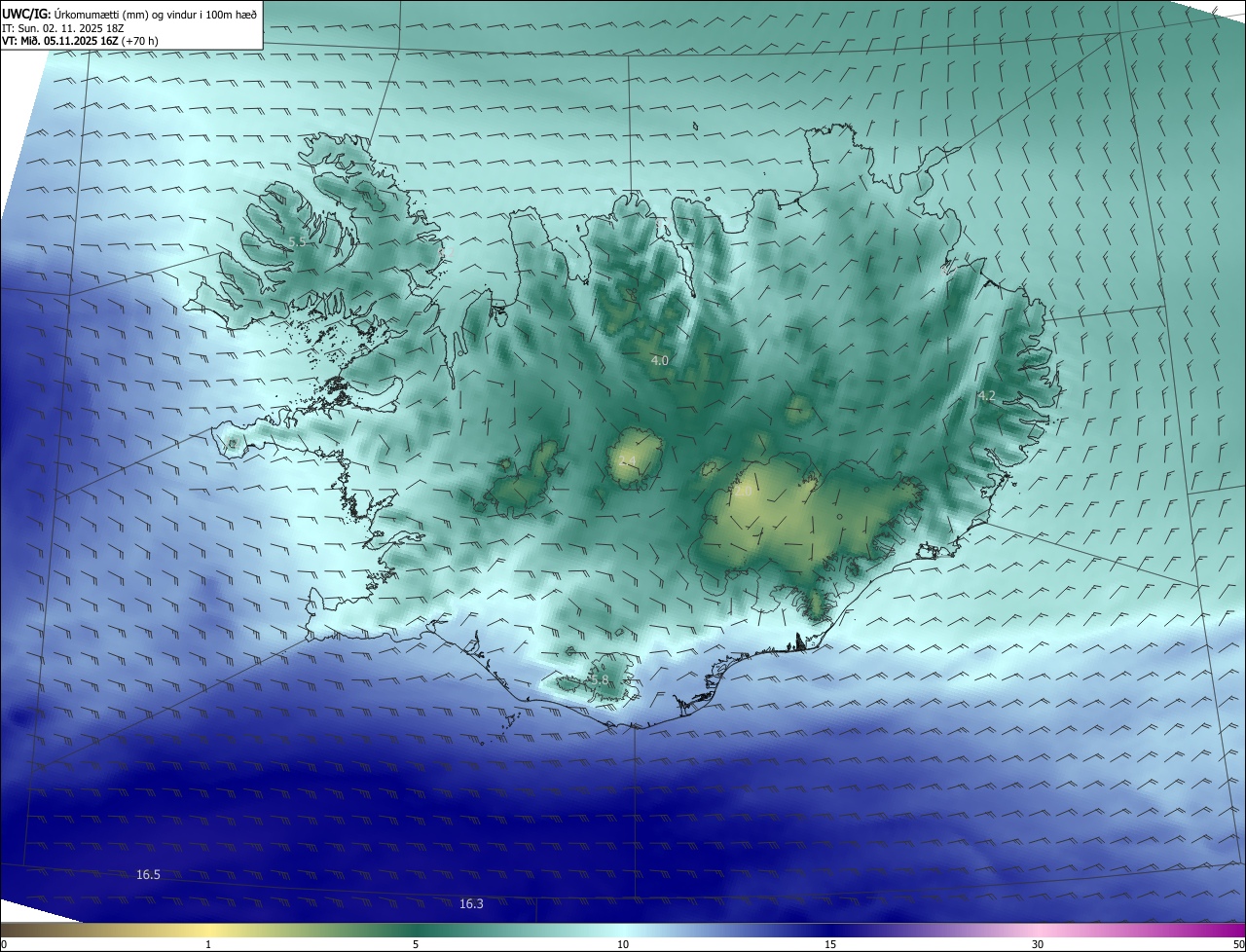Click the '30' tick on the colour scale
1246x952 pixels.
point(1038,944)
